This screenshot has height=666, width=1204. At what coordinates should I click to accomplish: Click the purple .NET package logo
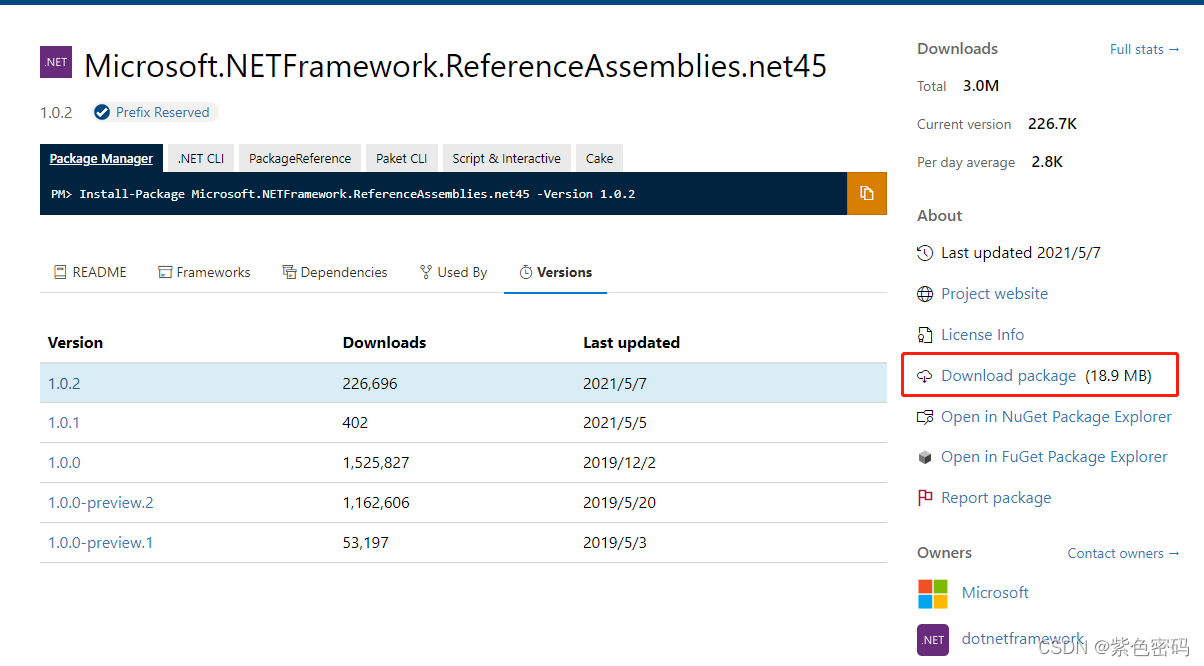point(55,62)
